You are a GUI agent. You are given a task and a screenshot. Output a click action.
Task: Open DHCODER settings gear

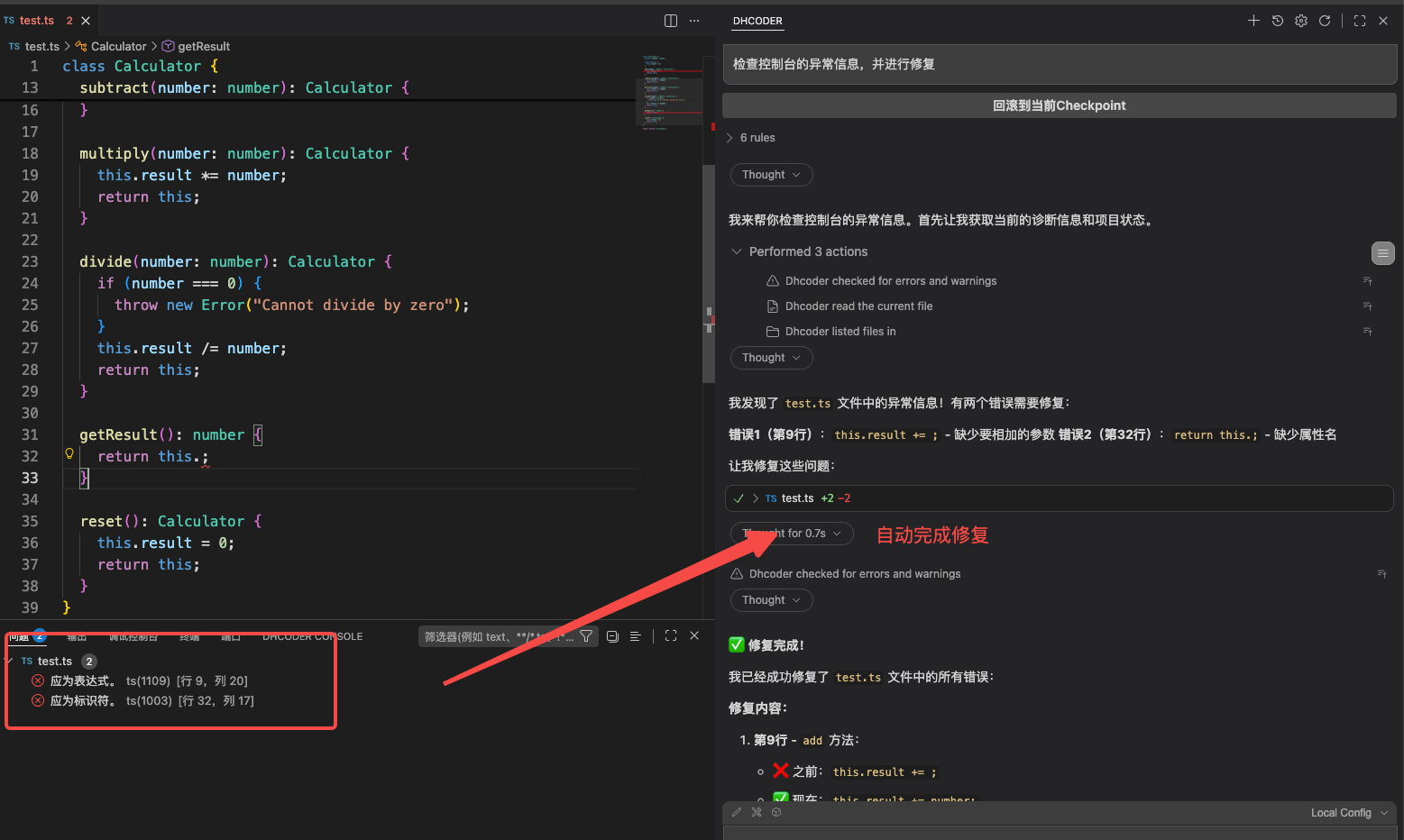[x=1301, y=21]
